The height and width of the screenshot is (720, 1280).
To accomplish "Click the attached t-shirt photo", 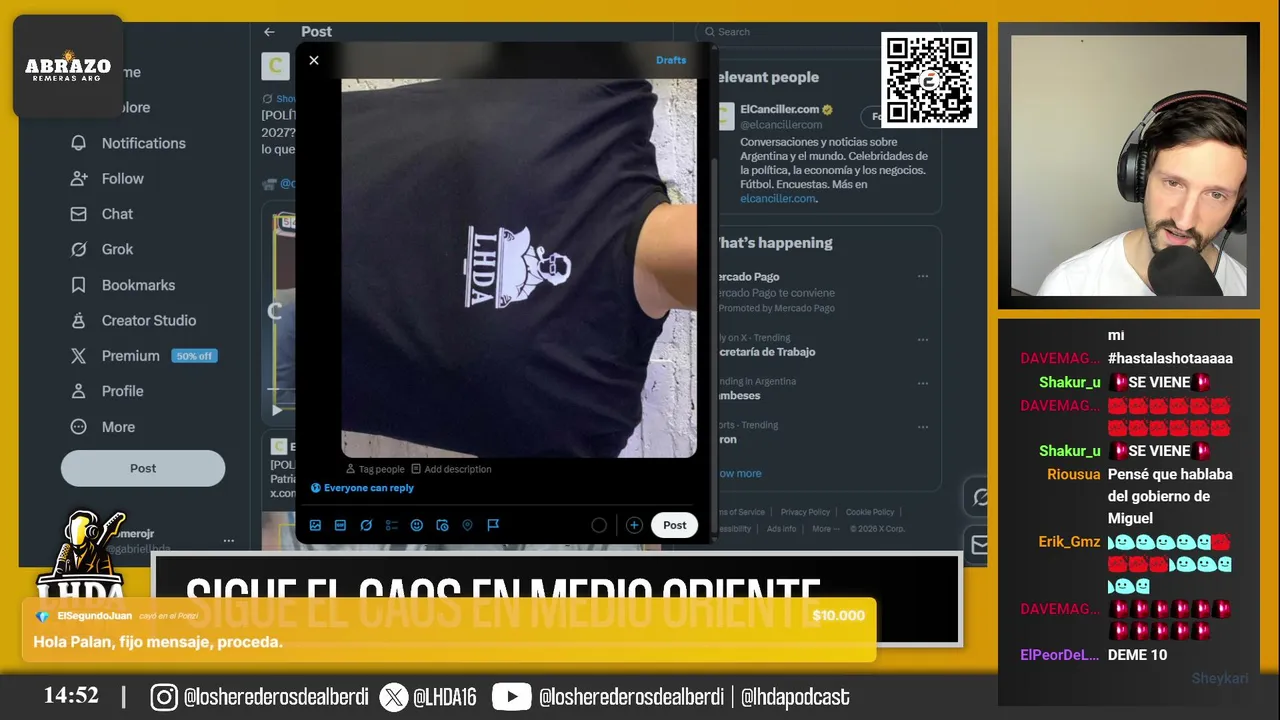I will point(519,268).
